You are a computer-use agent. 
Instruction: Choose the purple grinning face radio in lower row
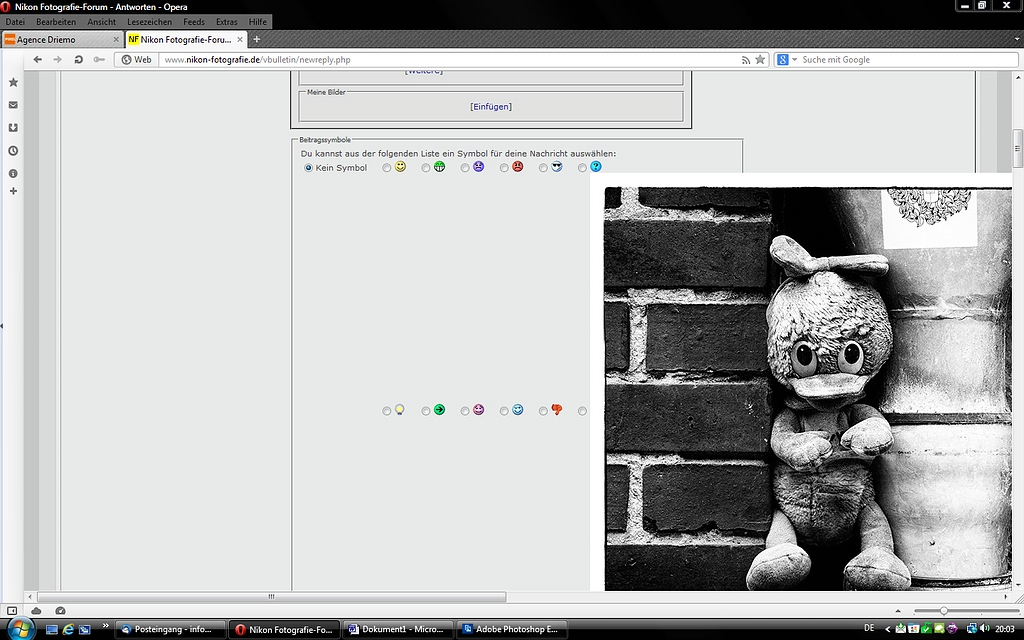[x=465, y=411]
